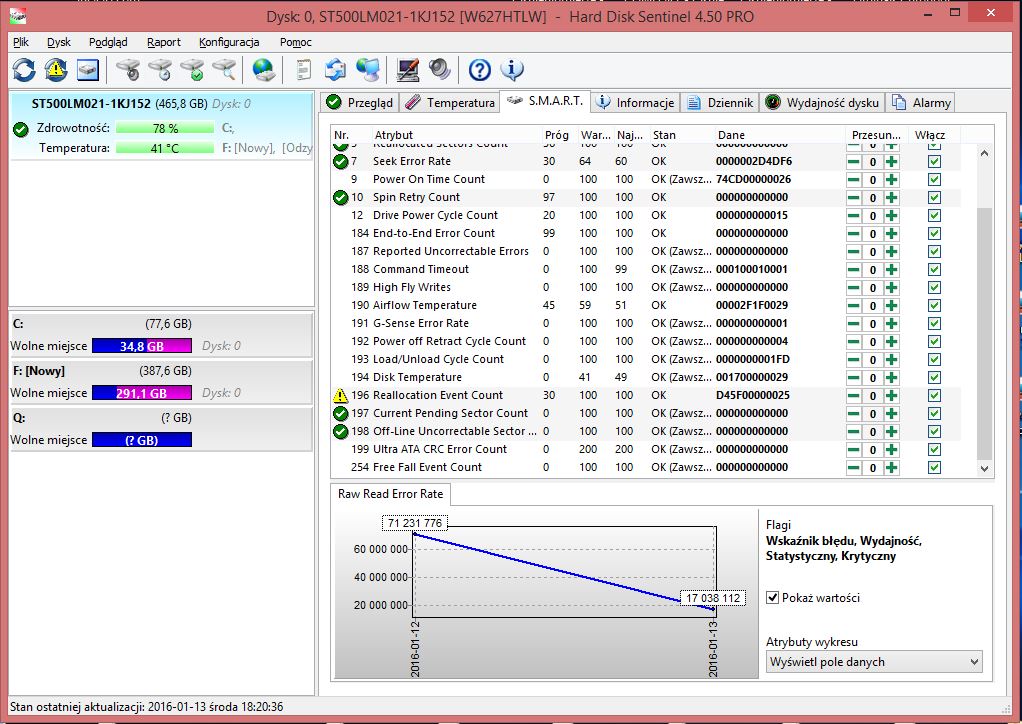Click the blue info bubble toolbar icon

coord(512,70)
